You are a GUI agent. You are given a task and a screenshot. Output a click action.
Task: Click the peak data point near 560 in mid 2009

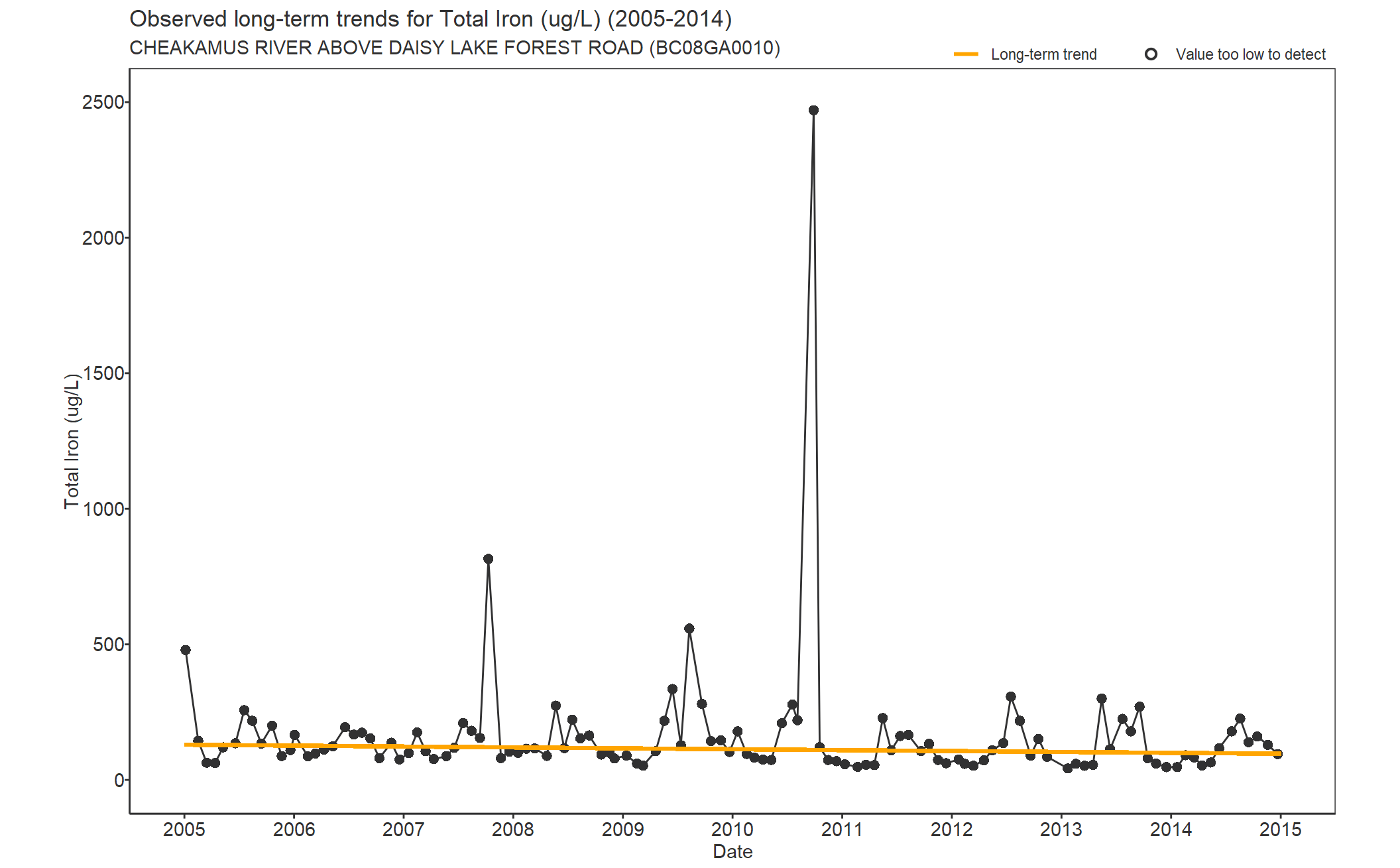[689, 629]
